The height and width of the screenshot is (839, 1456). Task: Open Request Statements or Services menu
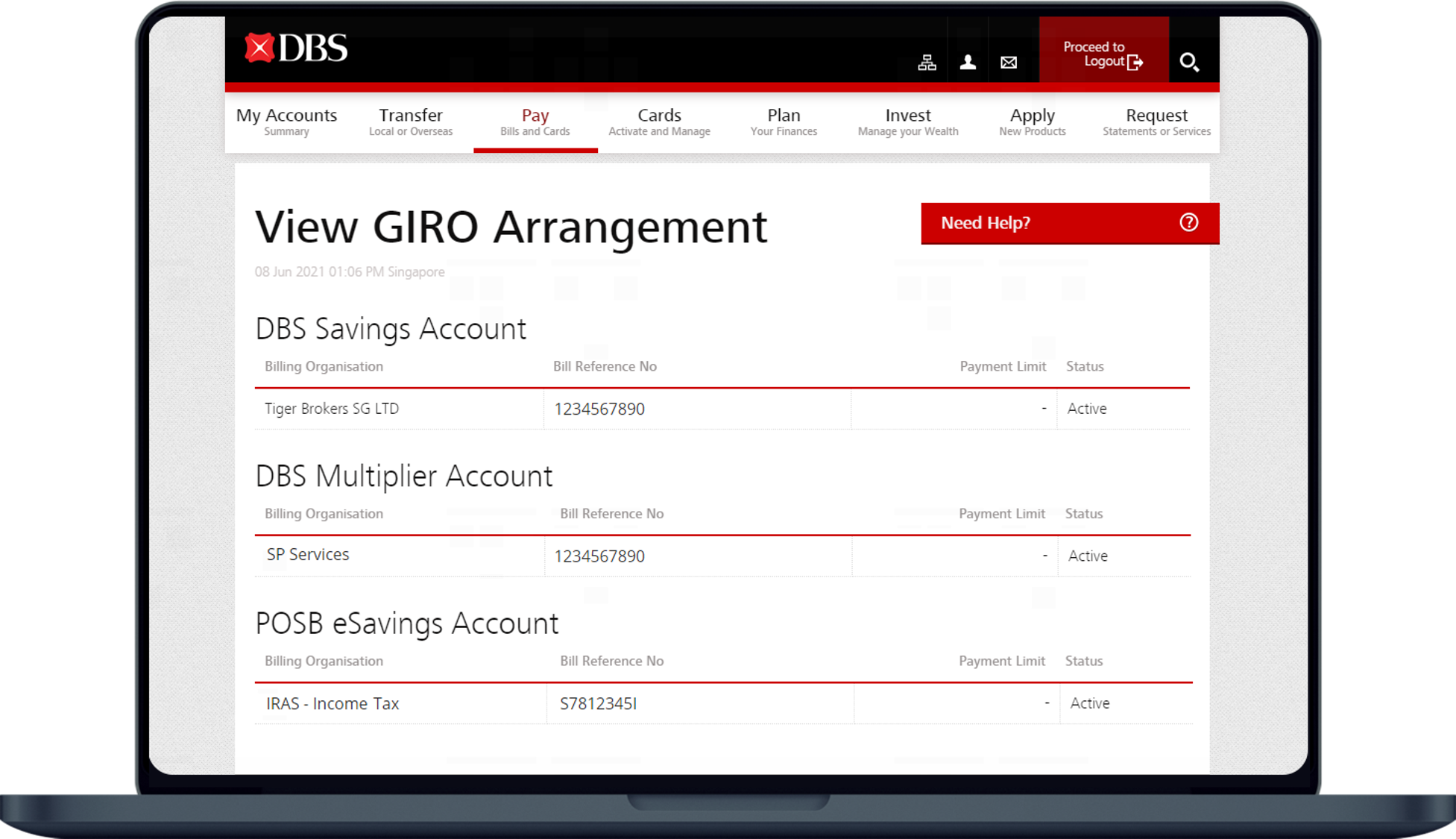tap(1156, 122)
